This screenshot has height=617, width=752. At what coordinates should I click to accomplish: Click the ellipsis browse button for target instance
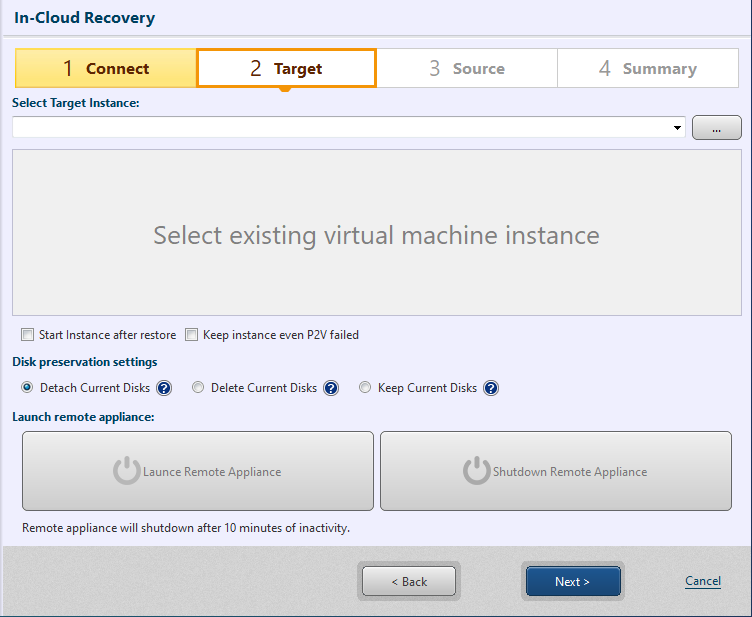pyautogui.click(x=716, y=128)
